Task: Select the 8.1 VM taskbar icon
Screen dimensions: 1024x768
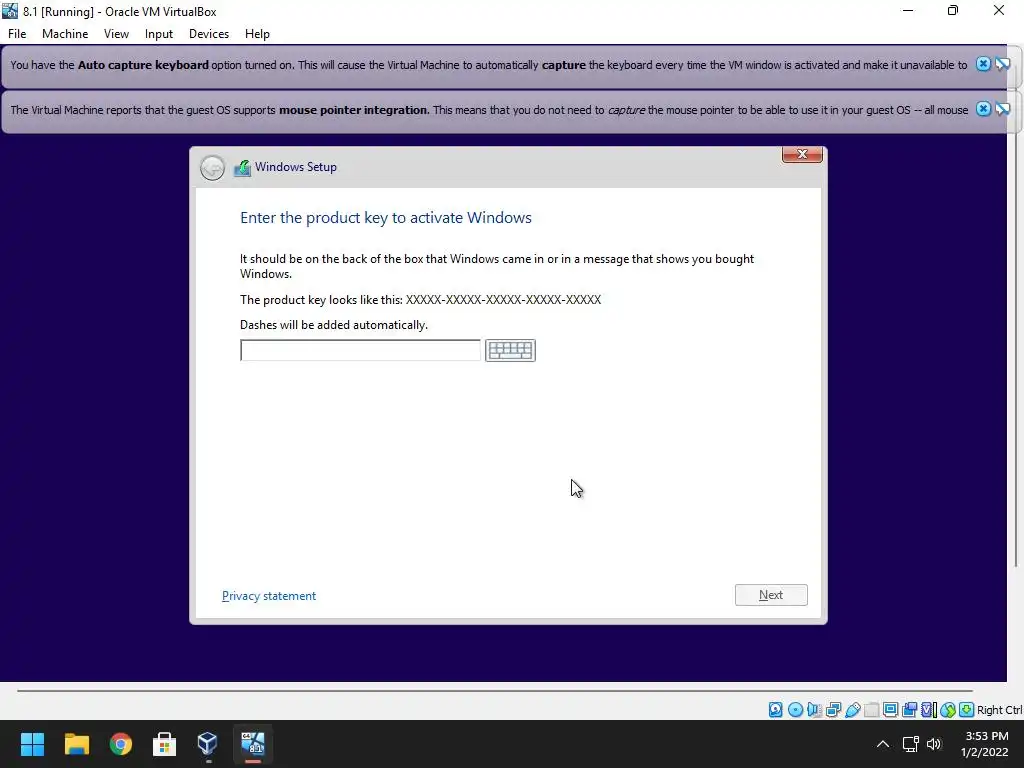Action: coord(253,744)
